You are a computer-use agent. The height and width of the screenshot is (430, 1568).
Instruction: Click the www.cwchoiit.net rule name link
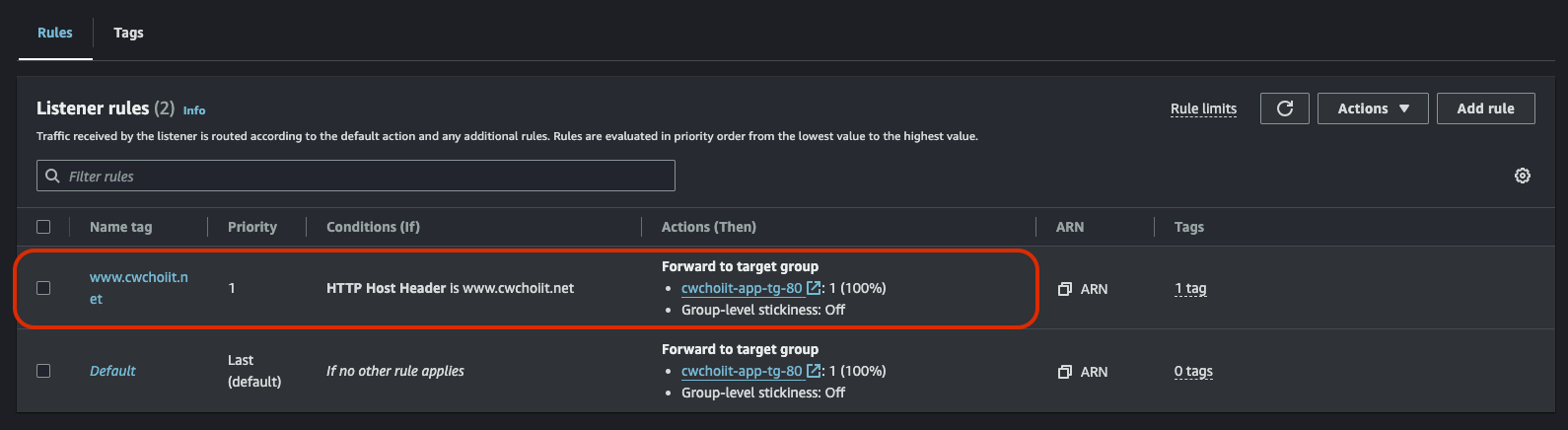(x=138, y=277)
